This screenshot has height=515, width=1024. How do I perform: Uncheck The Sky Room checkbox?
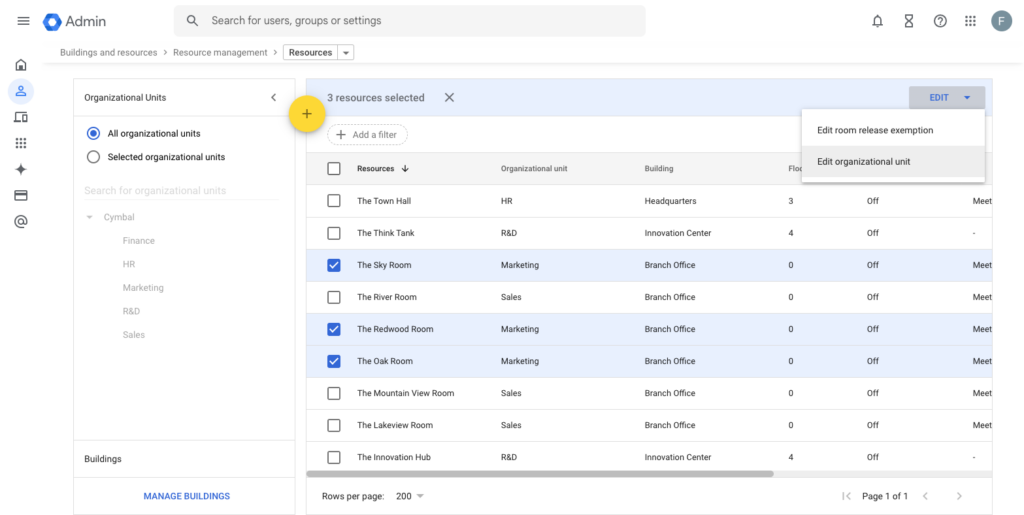(x=334, y=265)
